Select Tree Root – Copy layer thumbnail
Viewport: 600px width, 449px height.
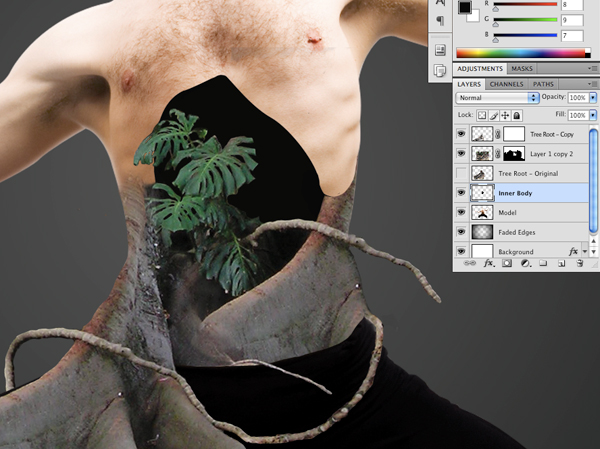point(482,134)
